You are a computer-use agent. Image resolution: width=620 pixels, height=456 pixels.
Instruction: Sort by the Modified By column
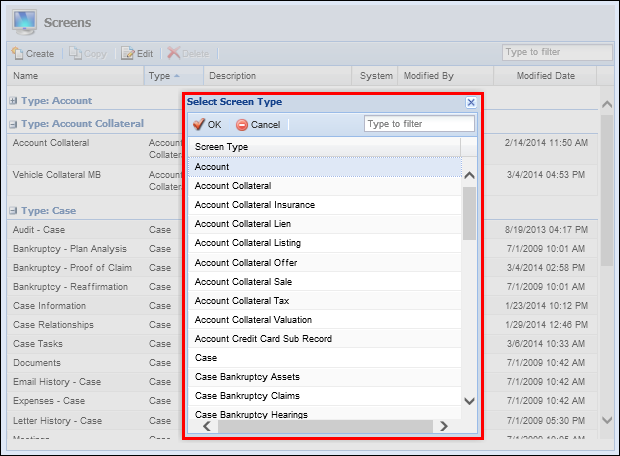point(446,76)
